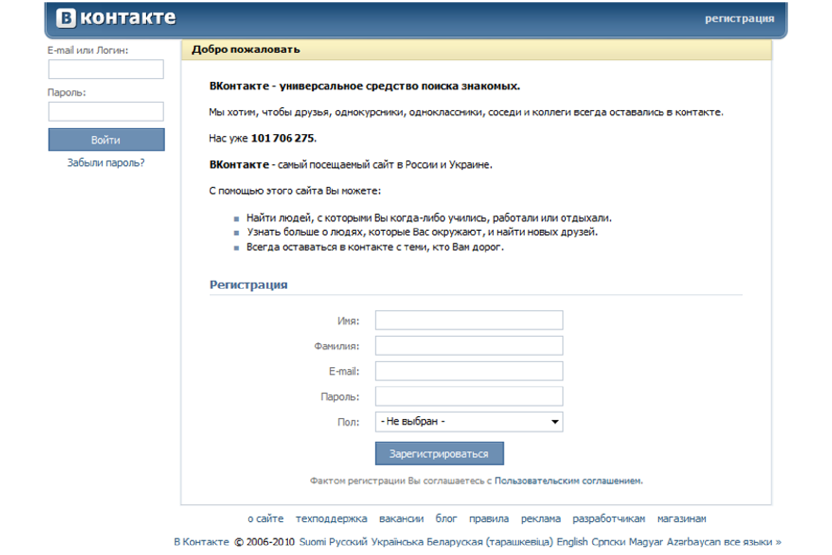Click the В Контакте footer link

202,542
